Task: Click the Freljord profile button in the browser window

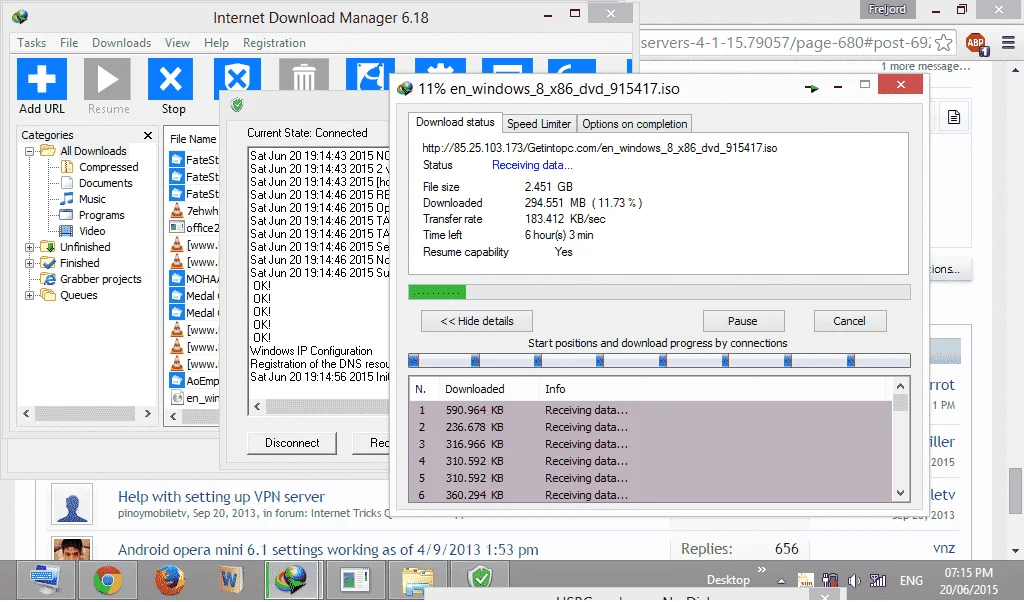Action: tap(887, 9)
